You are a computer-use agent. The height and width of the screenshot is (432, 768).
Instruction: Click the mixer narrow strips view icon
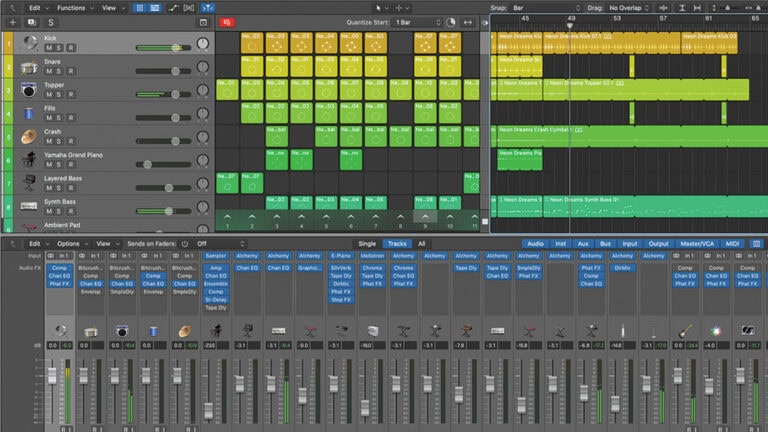[x=757, y=243]
